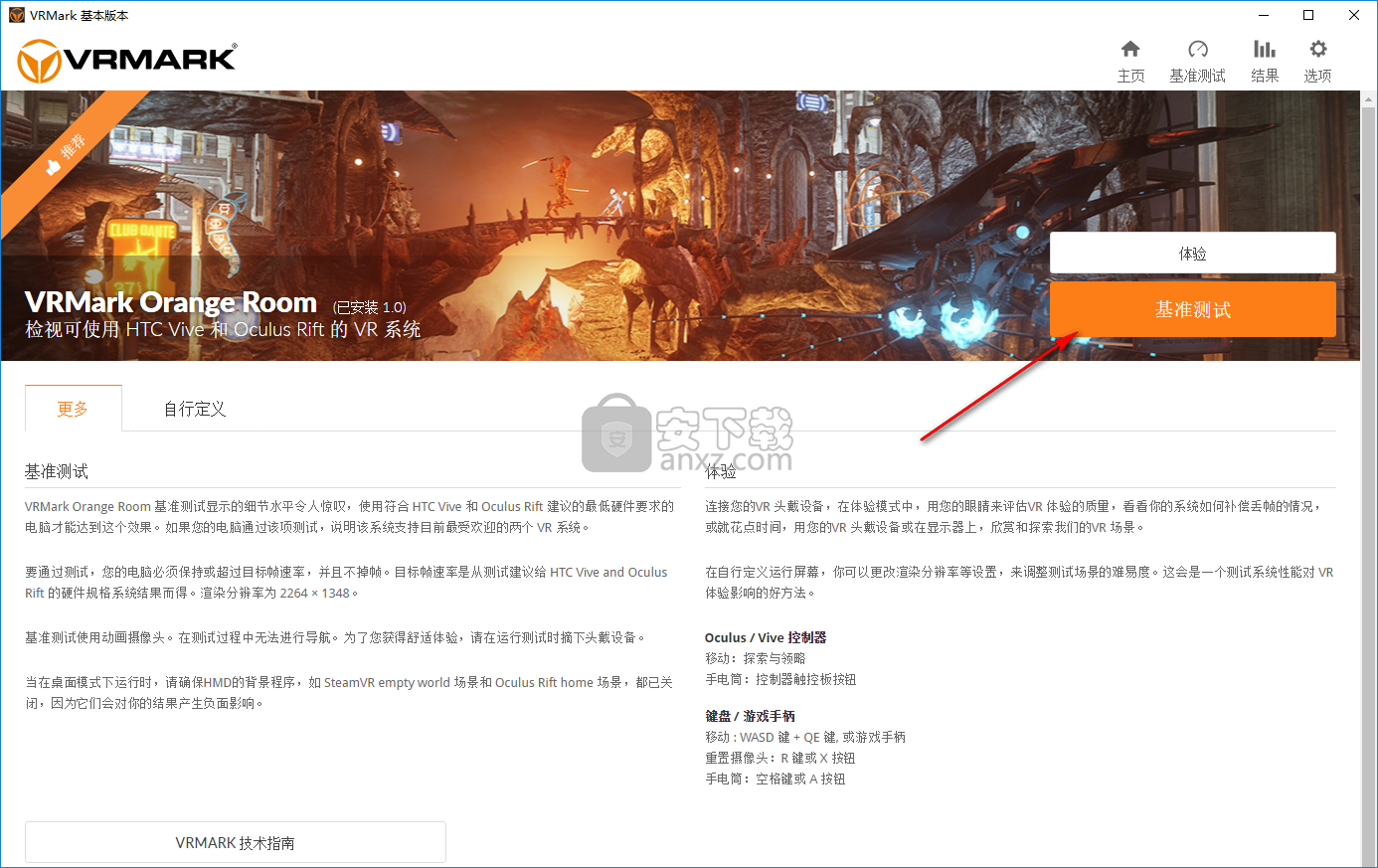The image size is (1378, 868).
Task: Close the VRMark window
Action: click(x=1354, y=15)
